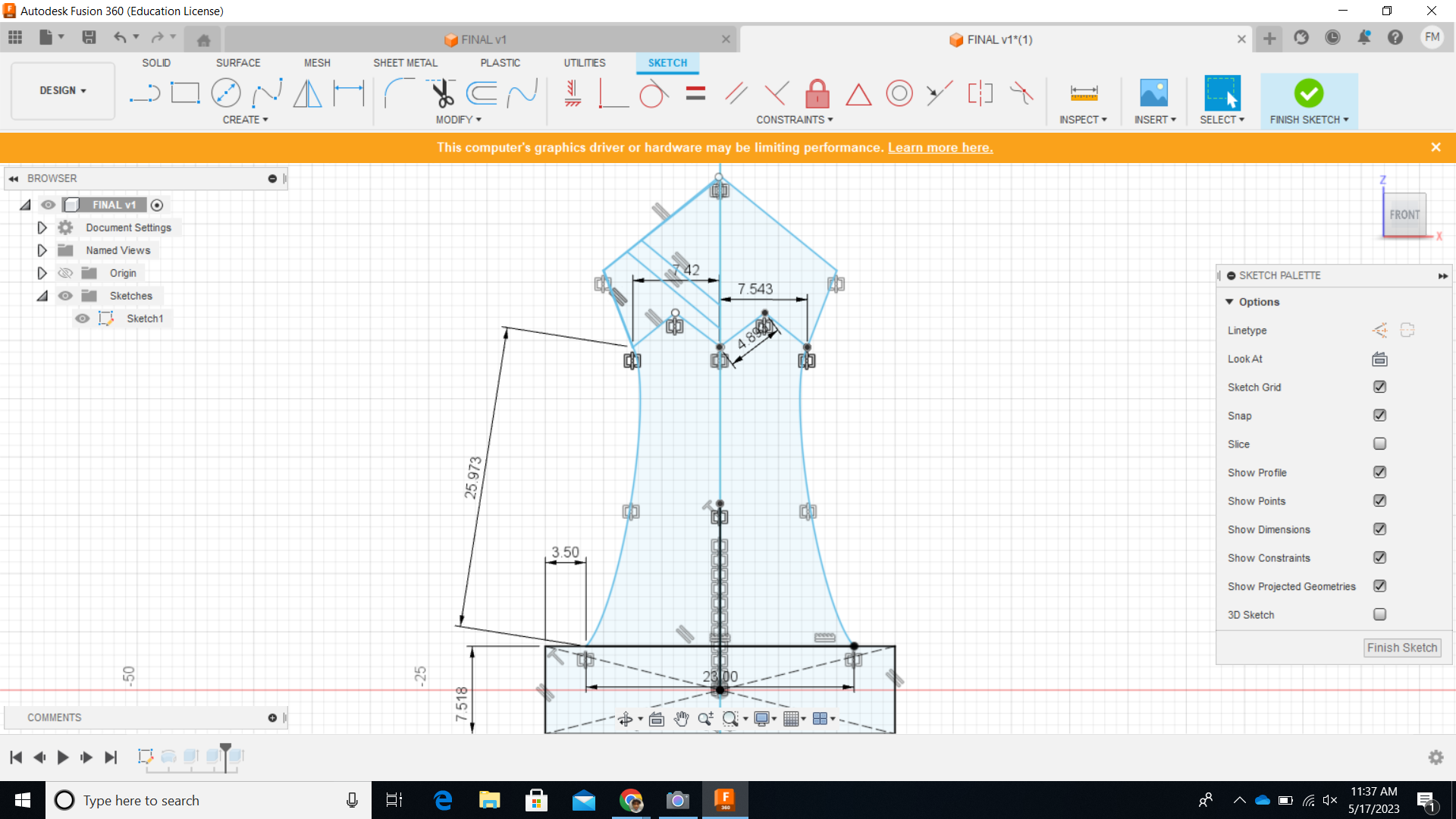This screenshot has width=1456, height=819.
Task: Select the Circle tool
Action: tap(226, 92)
